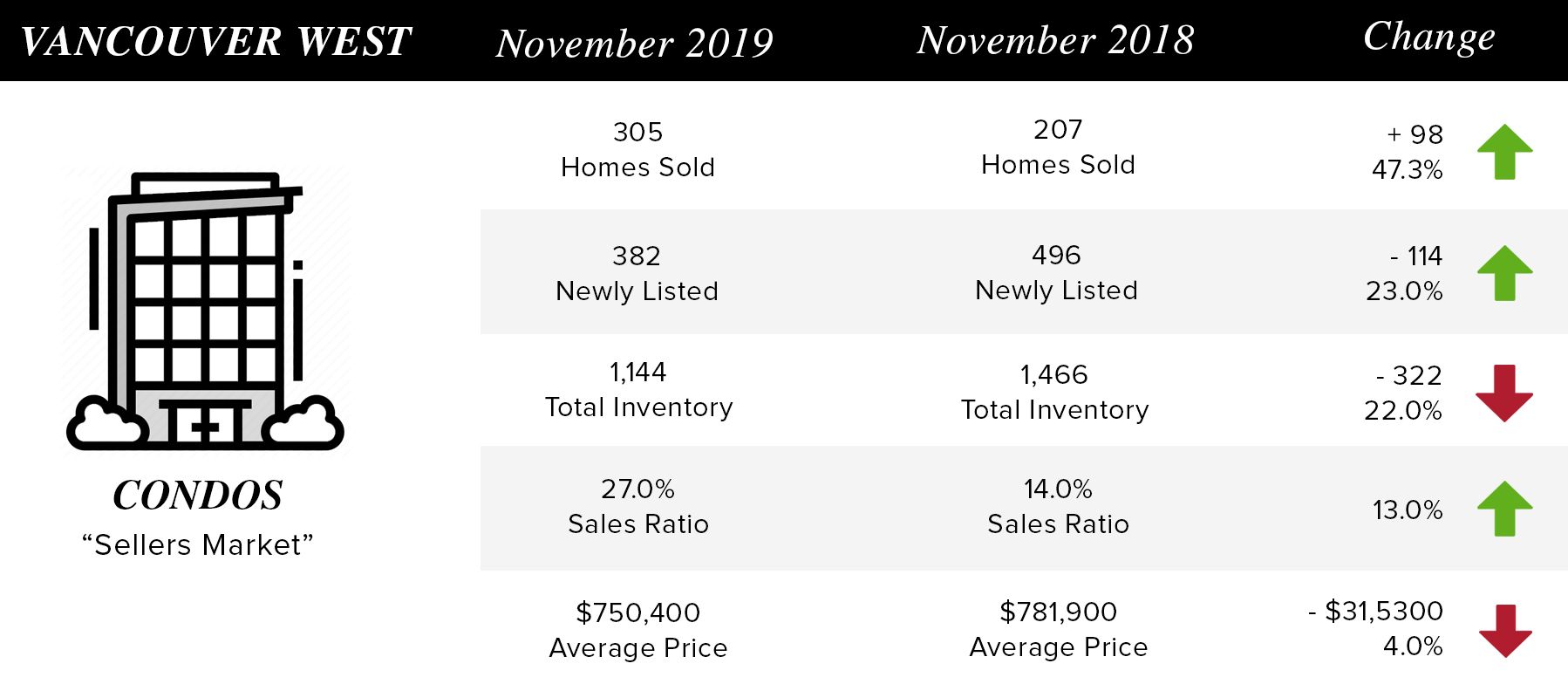Viewport: 1568px width, 684px height.
Task: Click the CONDOS heading under the building
Action: pyautogui.click(x=198, y=496)
